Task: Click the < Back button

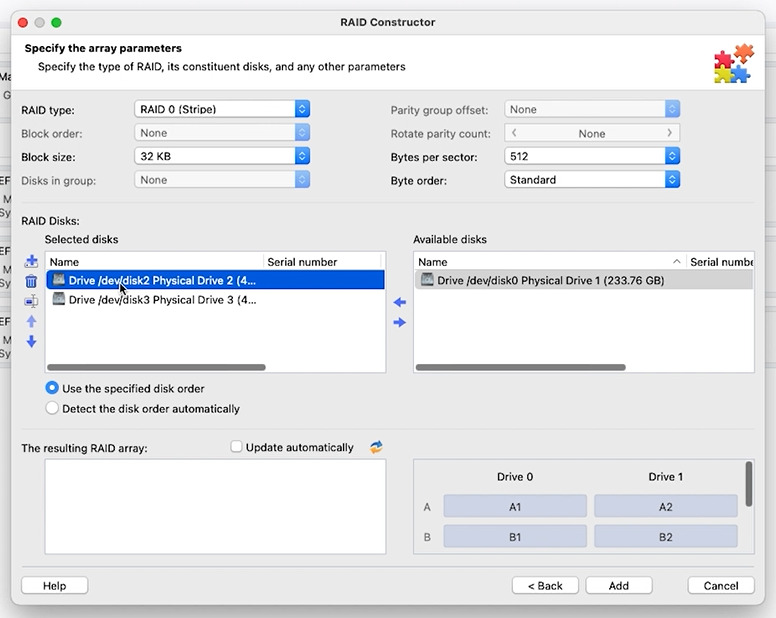Action: tap(545, 585)
